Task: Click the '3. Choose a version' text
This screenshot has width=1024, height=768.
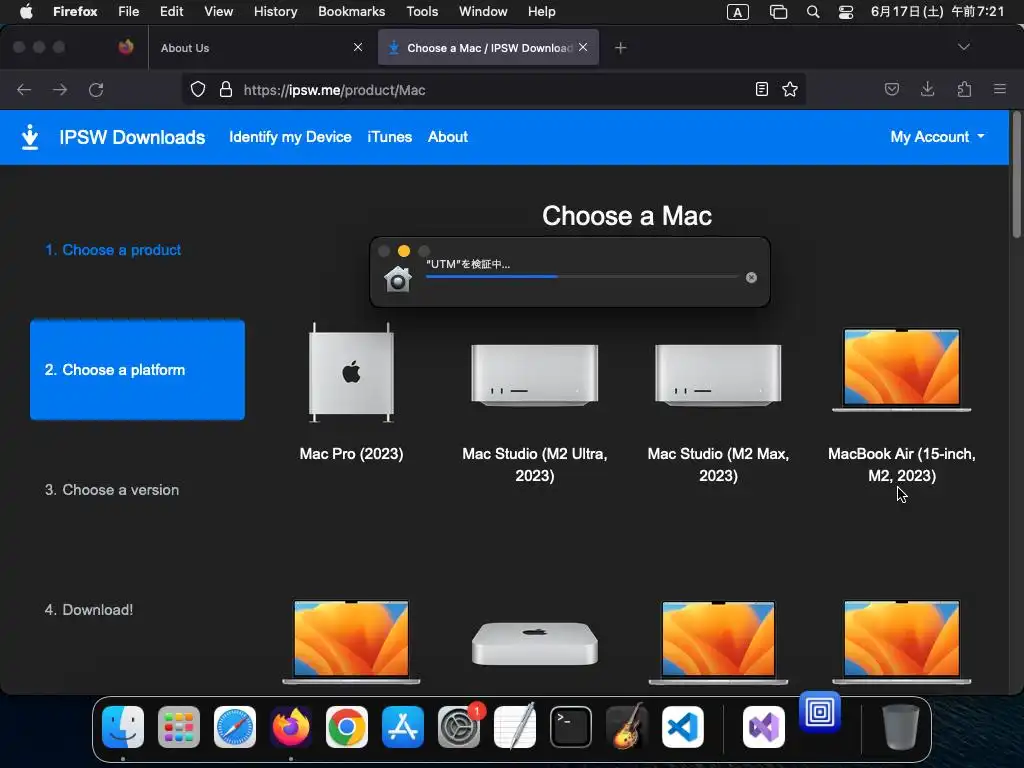Action: click(x=112, y=490)
